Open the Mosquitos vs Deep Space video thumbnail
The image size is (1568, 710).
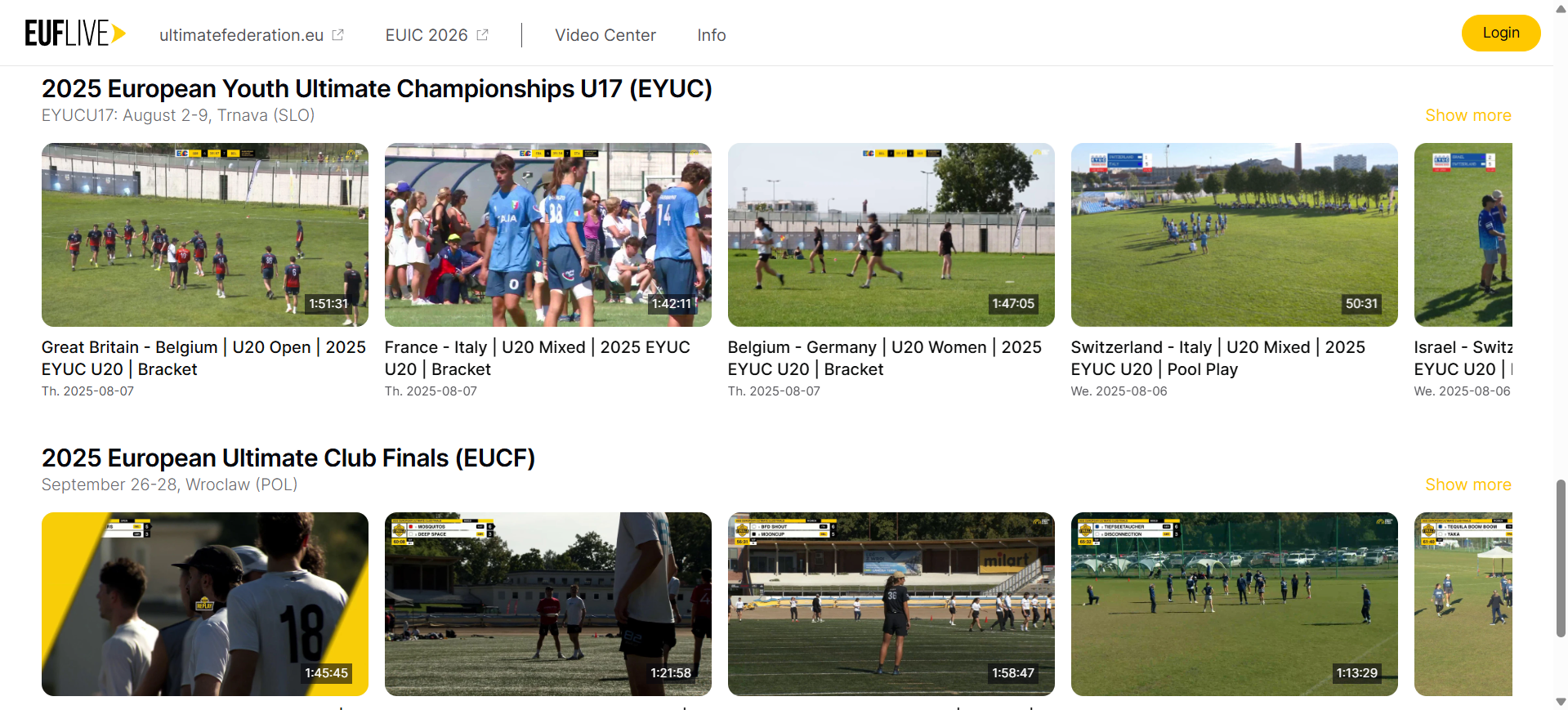point(548,604)
